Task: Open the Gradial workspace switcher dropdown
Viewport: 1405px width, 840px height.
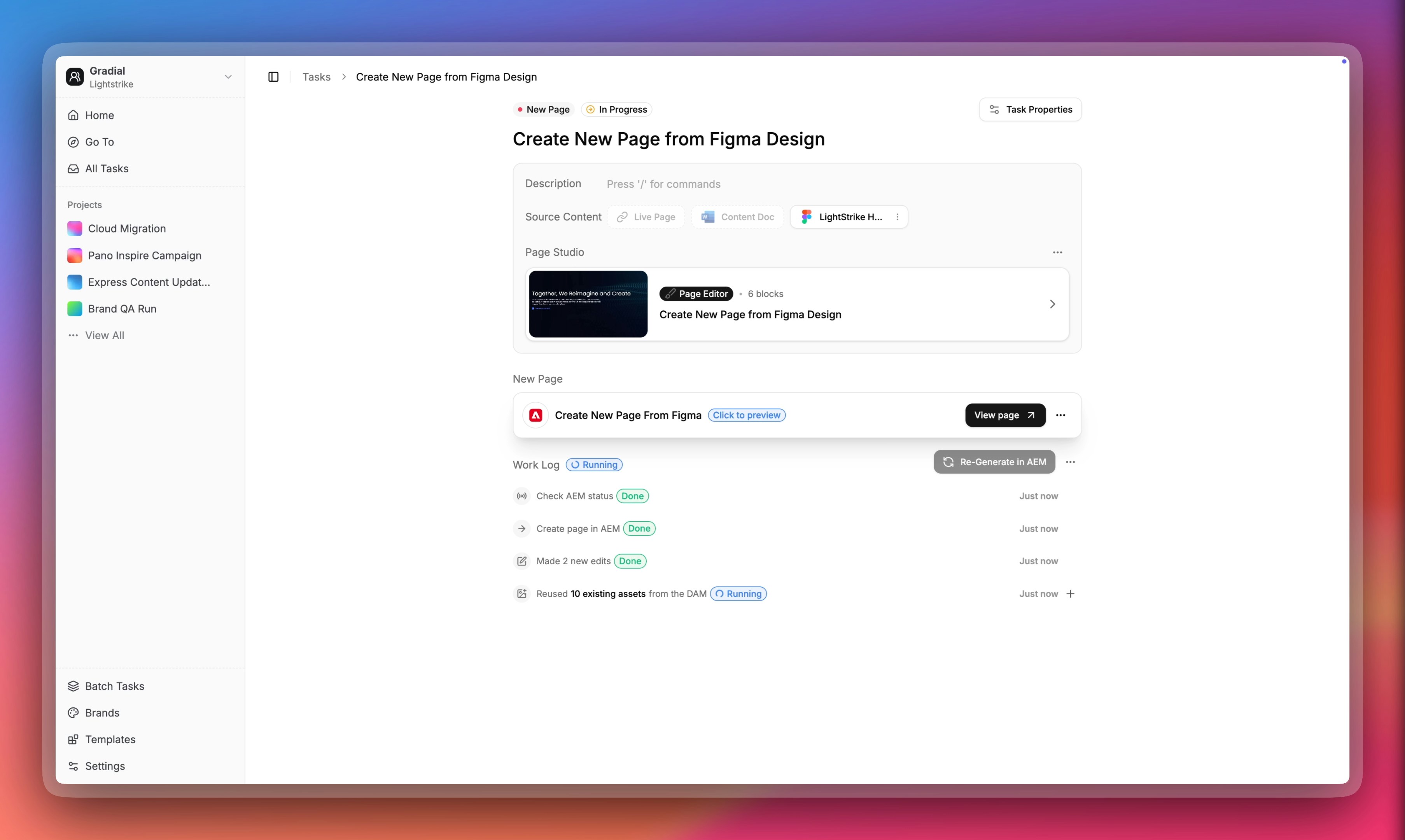Action: click(x=228, y=77)
